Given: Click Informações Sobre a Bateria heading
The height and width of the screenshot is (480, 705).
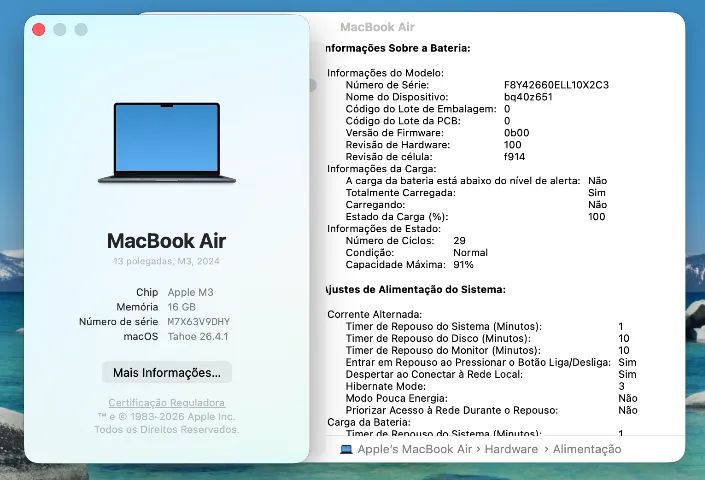Looking at the screenshot, I should [x=398, y=48].
